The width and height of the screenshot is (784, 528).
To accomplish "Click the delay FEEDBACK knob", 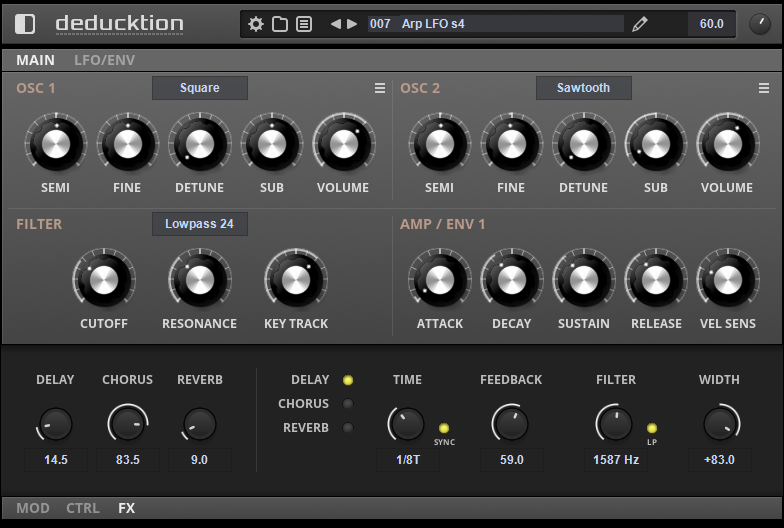I will coord(511,424).
